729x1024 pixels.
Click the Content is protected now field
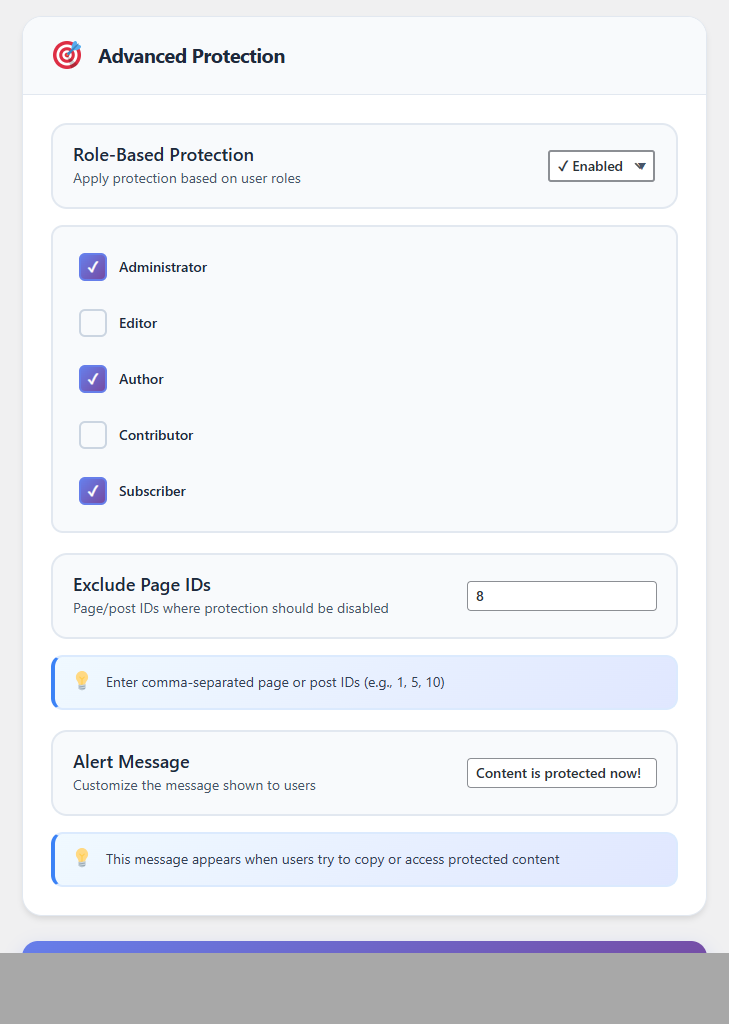(561, 772)
